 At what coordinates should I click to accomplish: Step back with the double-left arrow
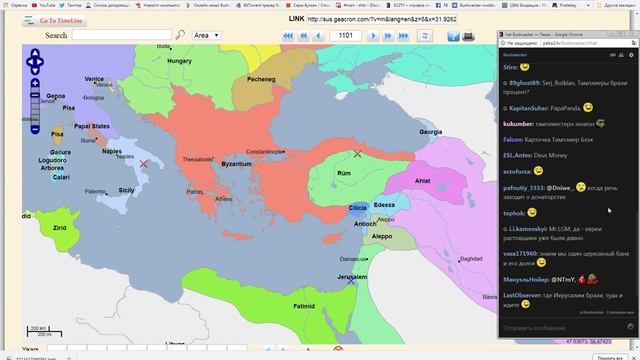[x=304, y=36]
